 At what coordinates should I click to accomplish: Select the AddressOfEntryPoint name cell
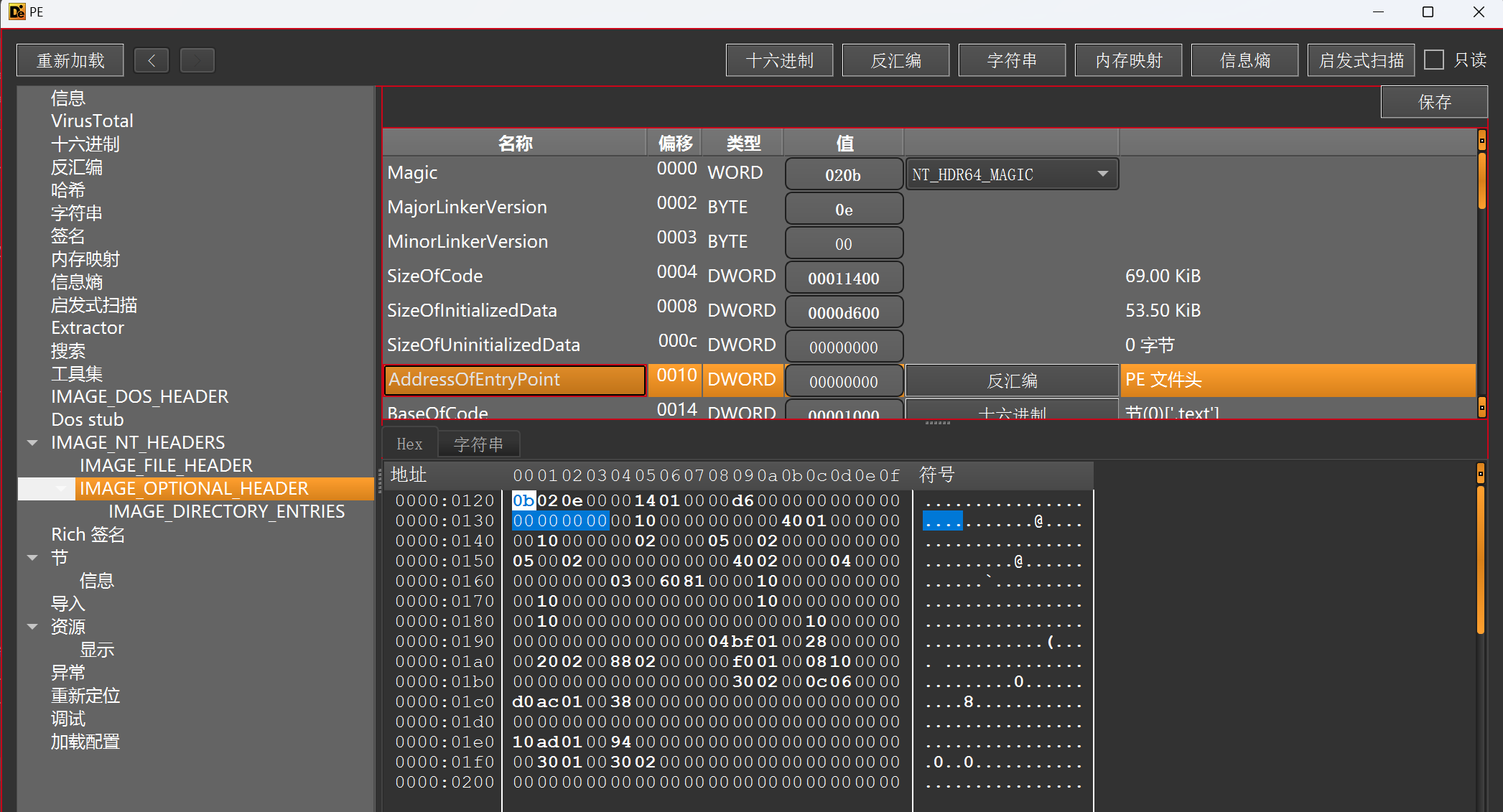pyautogui.click(x=515, y=381)
